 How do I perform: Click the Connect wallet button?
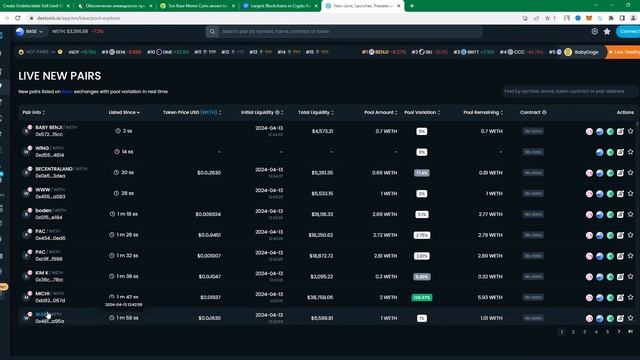click(628, 31)
